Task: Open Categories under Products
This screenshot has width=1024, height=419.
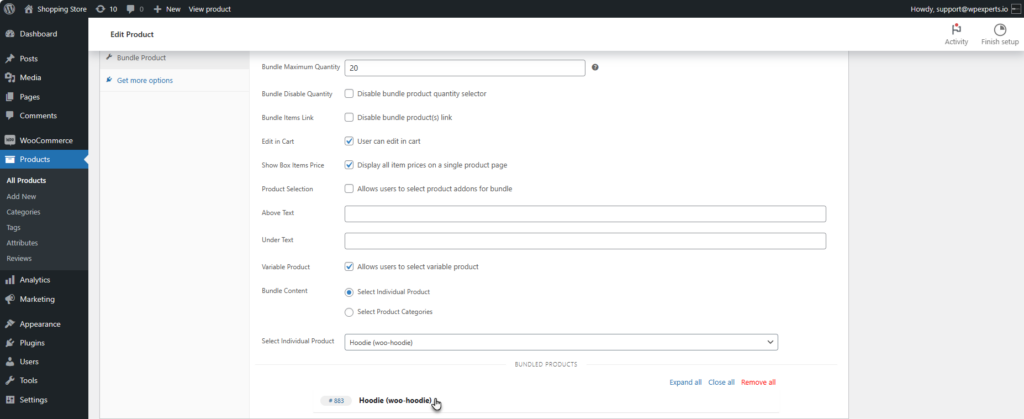Action: (x=24, y=212)
